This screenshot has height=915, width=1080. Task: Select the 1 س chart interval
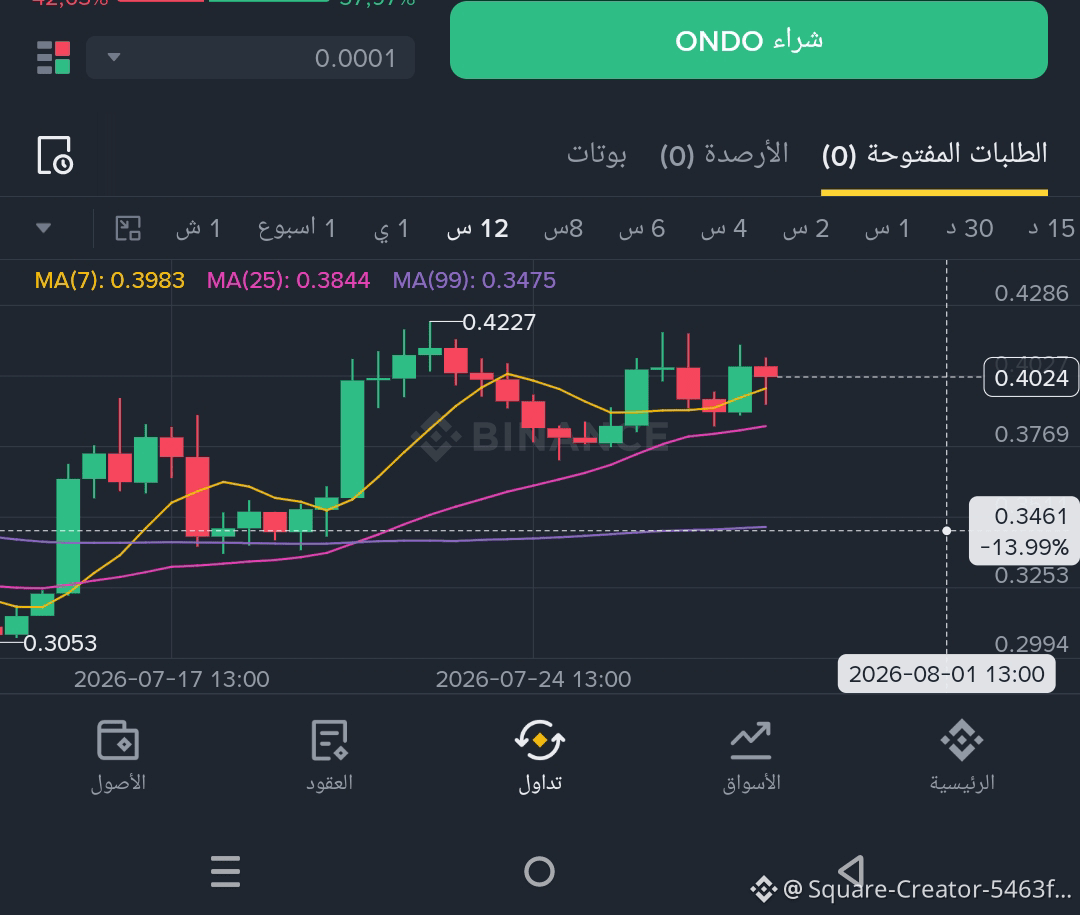pos(888,228)
